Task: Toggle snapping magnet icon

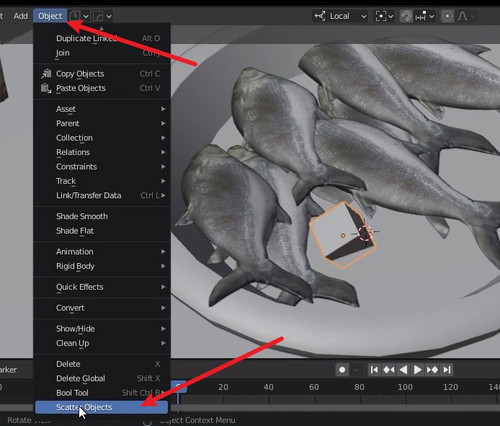Action: [x=406, y=16]
